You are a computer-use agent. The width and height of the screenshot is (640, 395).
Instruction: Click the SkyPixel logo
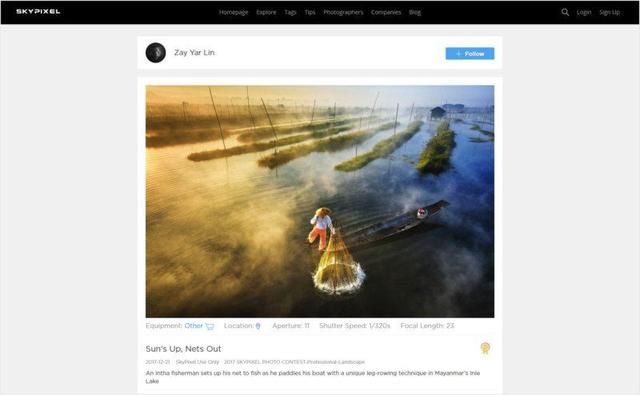38,11
